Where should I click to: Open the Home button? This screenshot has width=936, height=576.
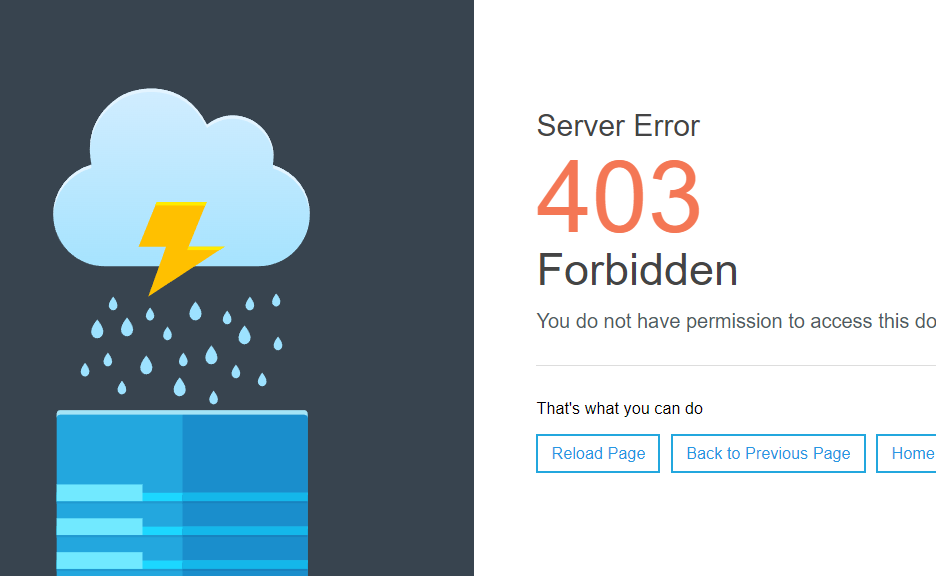pyautogui.click(x=906, y=454)
